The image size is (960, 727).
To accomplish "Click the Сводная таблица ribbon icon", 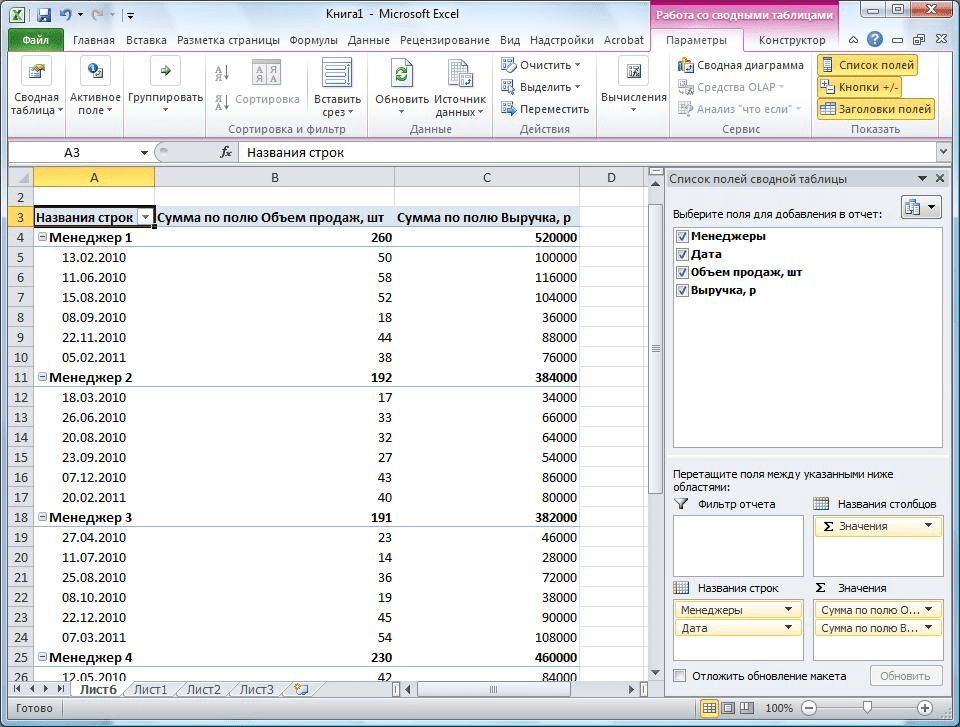I will pos(36,76).
